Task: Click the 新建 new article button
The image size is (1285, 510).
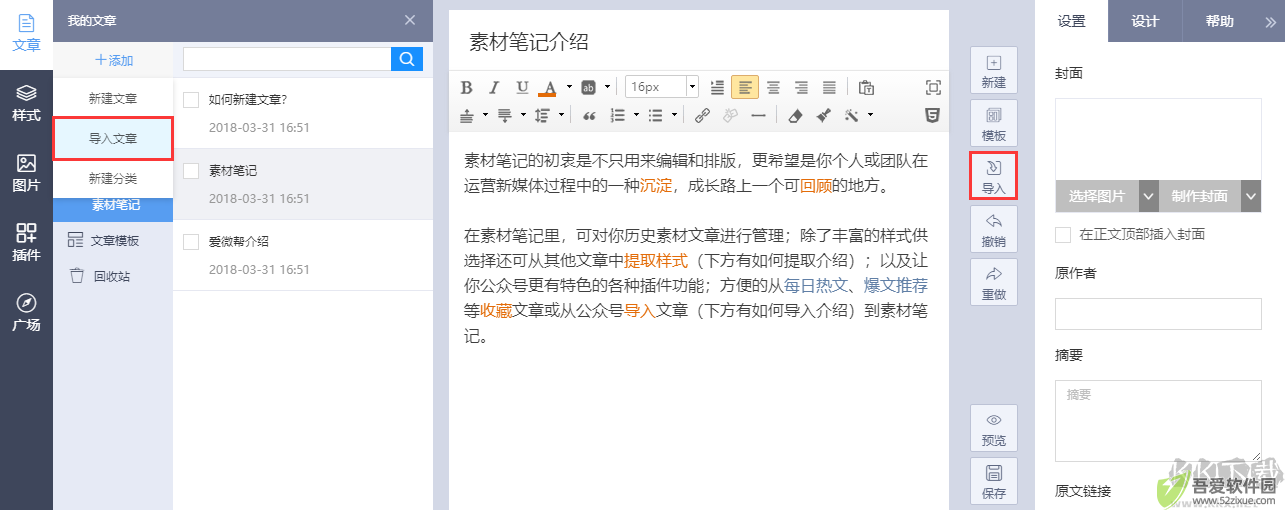Action: click(x=993, y=70)
